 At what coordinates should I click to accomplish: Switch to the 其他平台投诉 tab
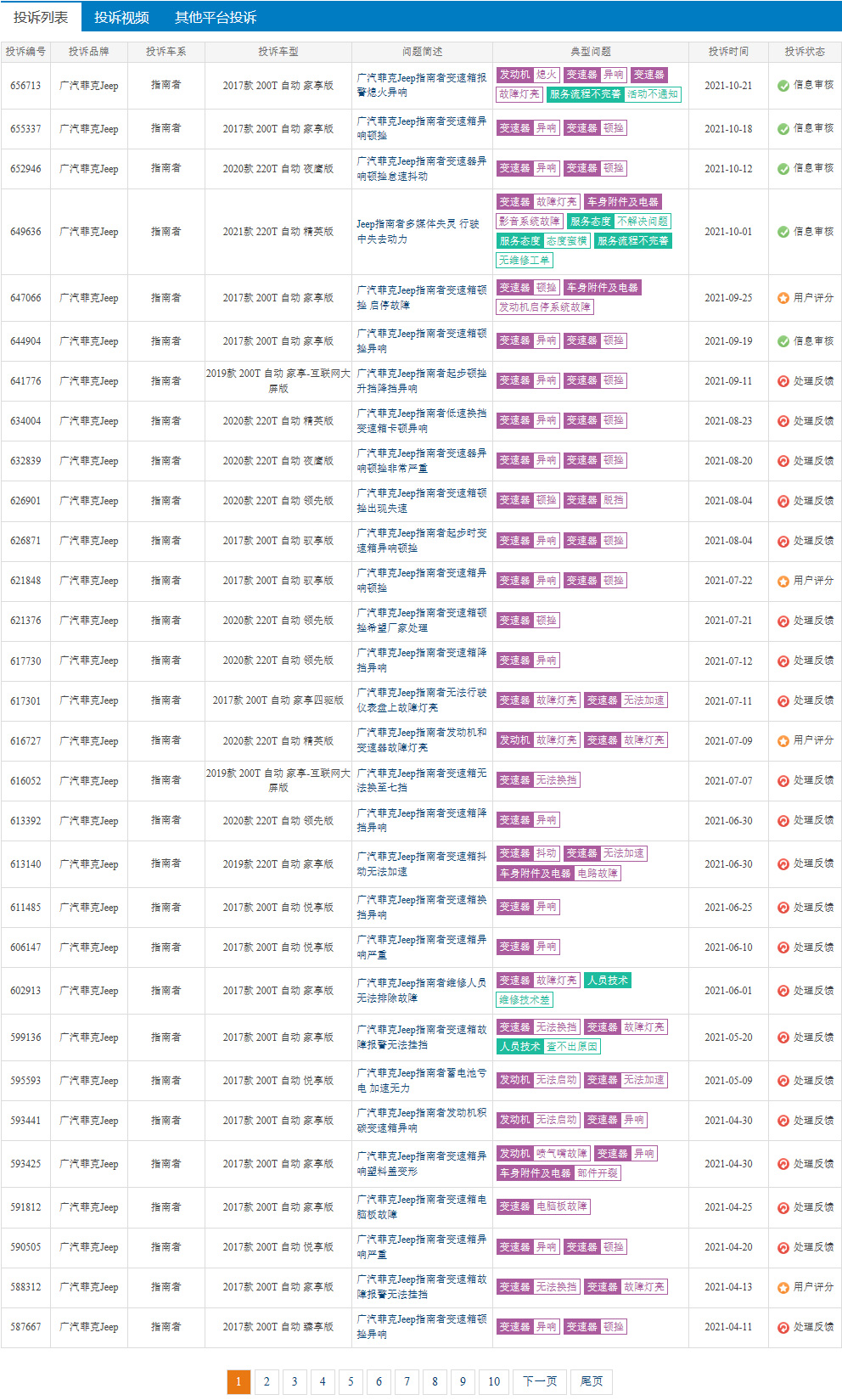(216, 17)
